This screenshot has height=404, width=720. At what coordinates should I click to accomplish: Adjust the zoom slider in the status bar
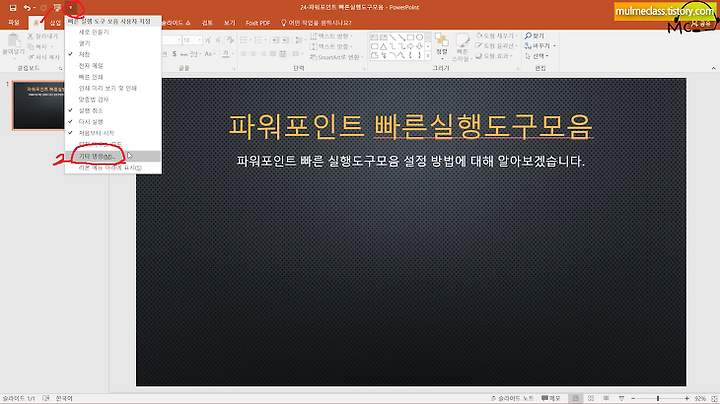[659, 398]
